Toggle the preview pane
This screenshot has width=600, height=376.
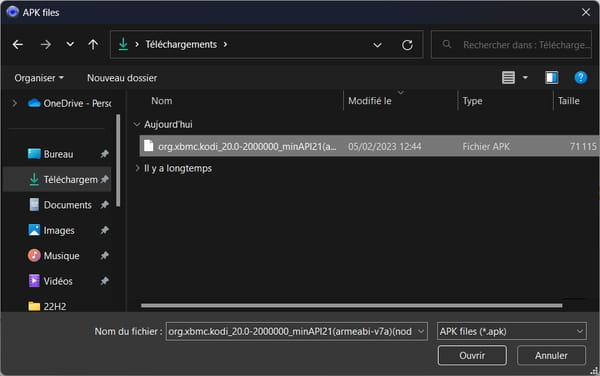click(551, 78)
